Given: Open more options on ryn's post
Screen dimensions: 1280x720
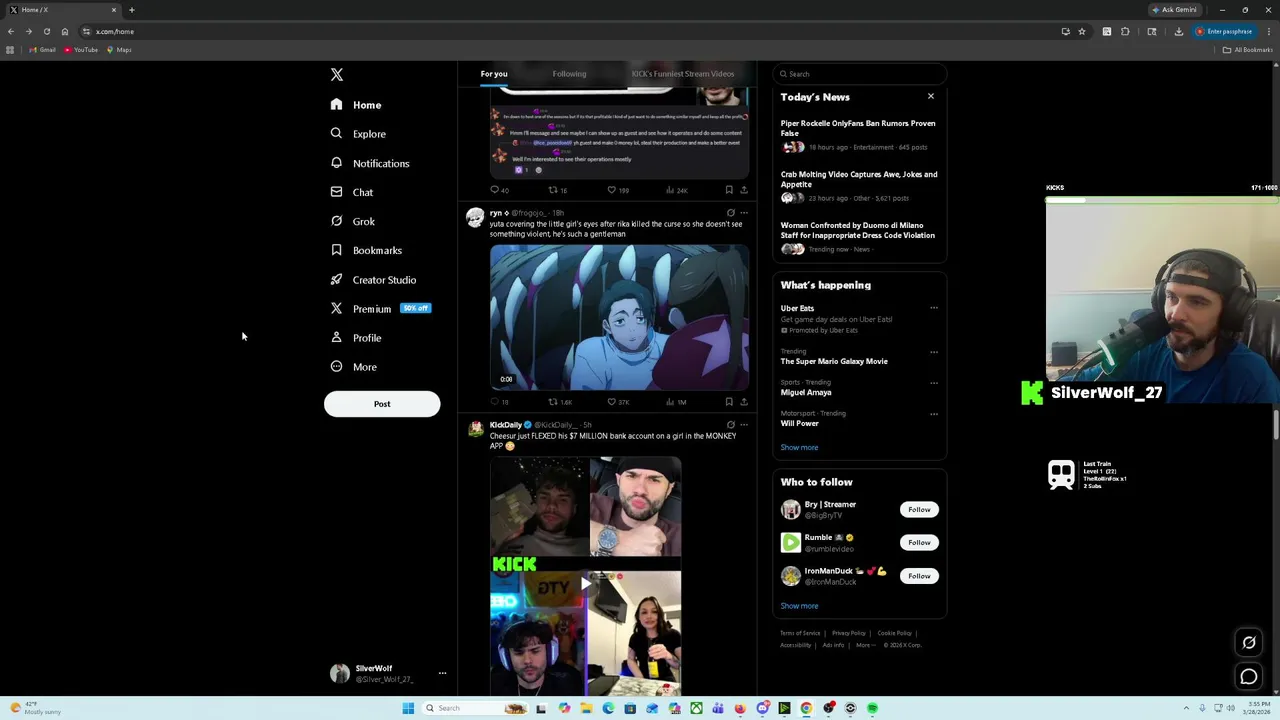Looking at the screenshot, I should (x=744, y=213).
